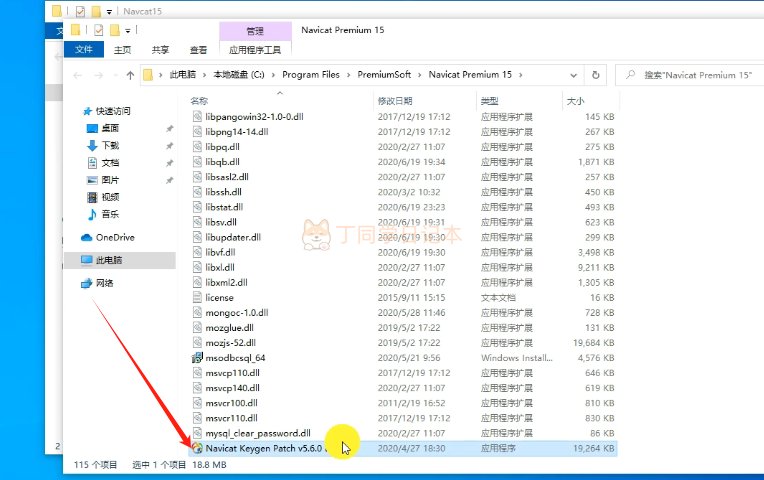Select the libpangowin32-1.0-0.dll file icon

click(197, 116)
